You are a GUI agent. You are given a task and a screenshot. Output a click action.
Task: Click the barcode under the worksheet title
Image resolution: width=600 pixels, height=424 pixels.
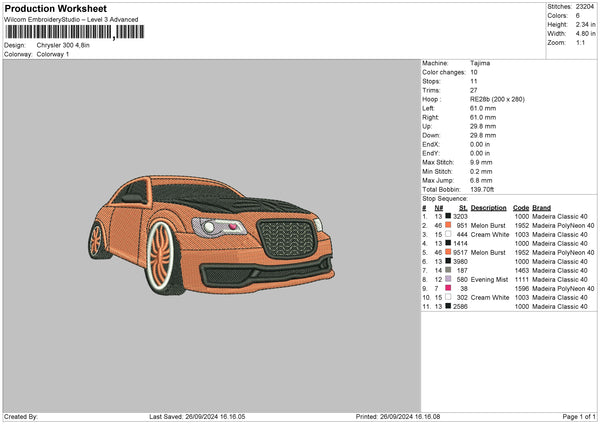[x=60, y=33]
